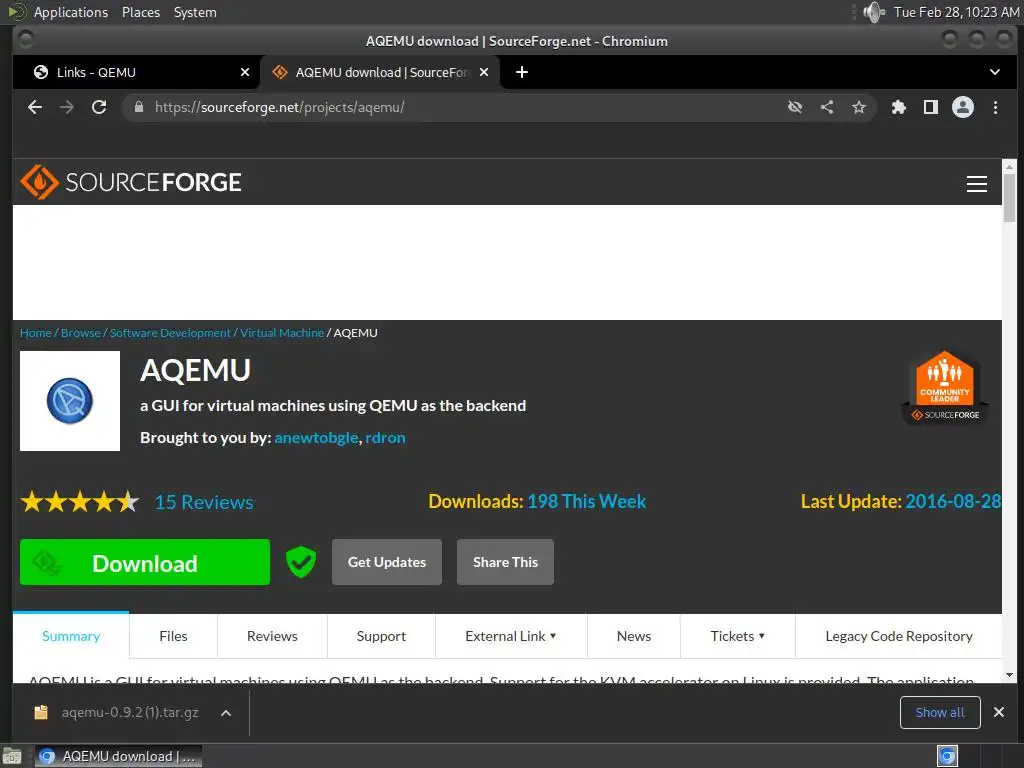Open the SourceForge hamburger menu
The image size is (1024, 768).
[x=976, y=184]
